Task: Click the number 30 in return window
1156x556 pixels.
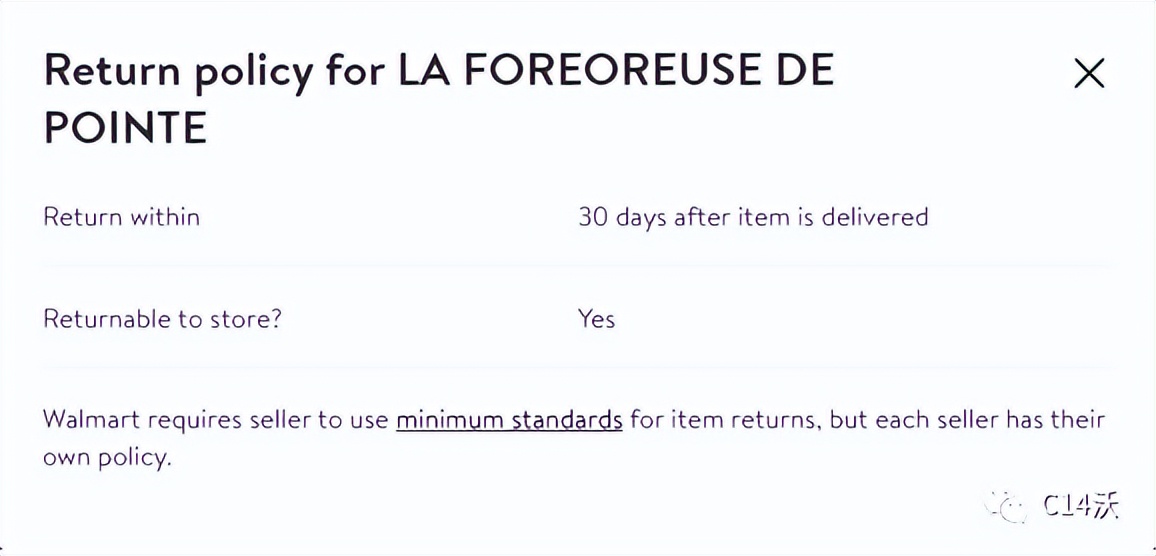Action: [593, 217]
